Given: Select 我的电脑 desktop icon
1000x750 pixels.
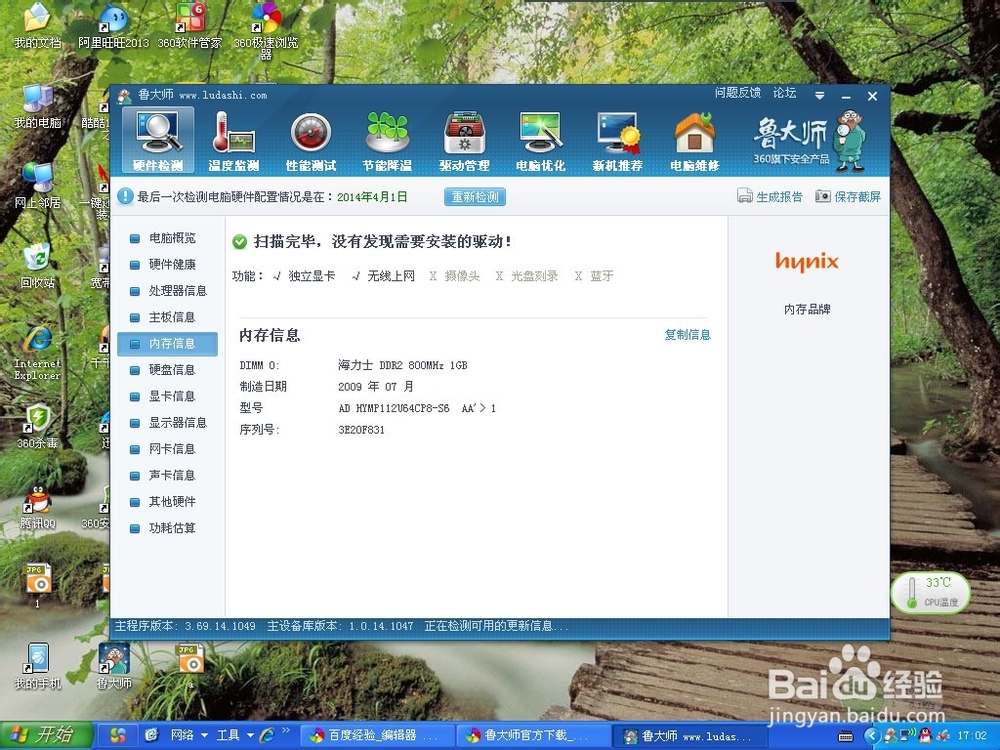Looking at the screenshot, I should 37,106.
